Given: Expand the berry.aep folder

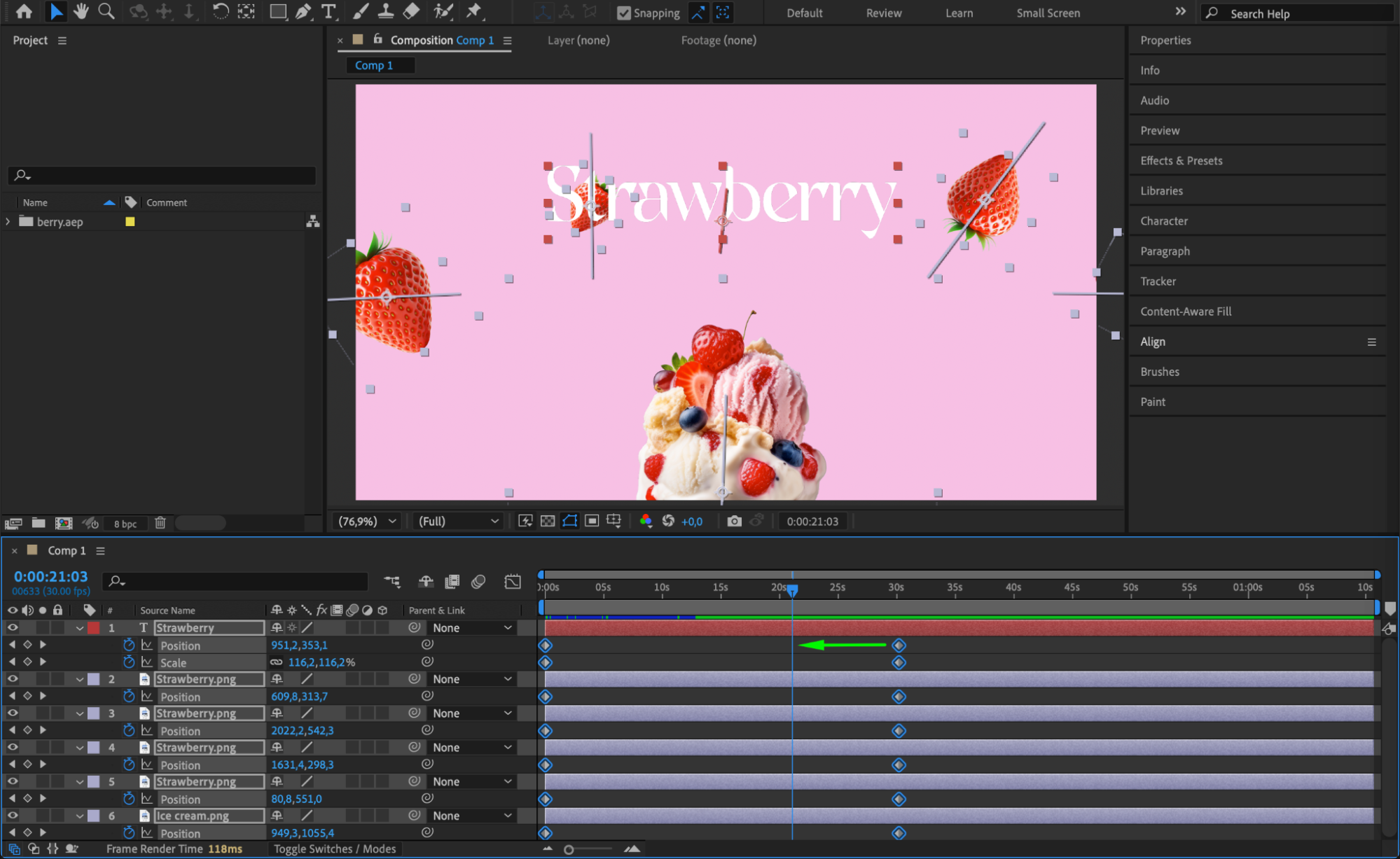Looking at the screenshot, I should point(8,221).
